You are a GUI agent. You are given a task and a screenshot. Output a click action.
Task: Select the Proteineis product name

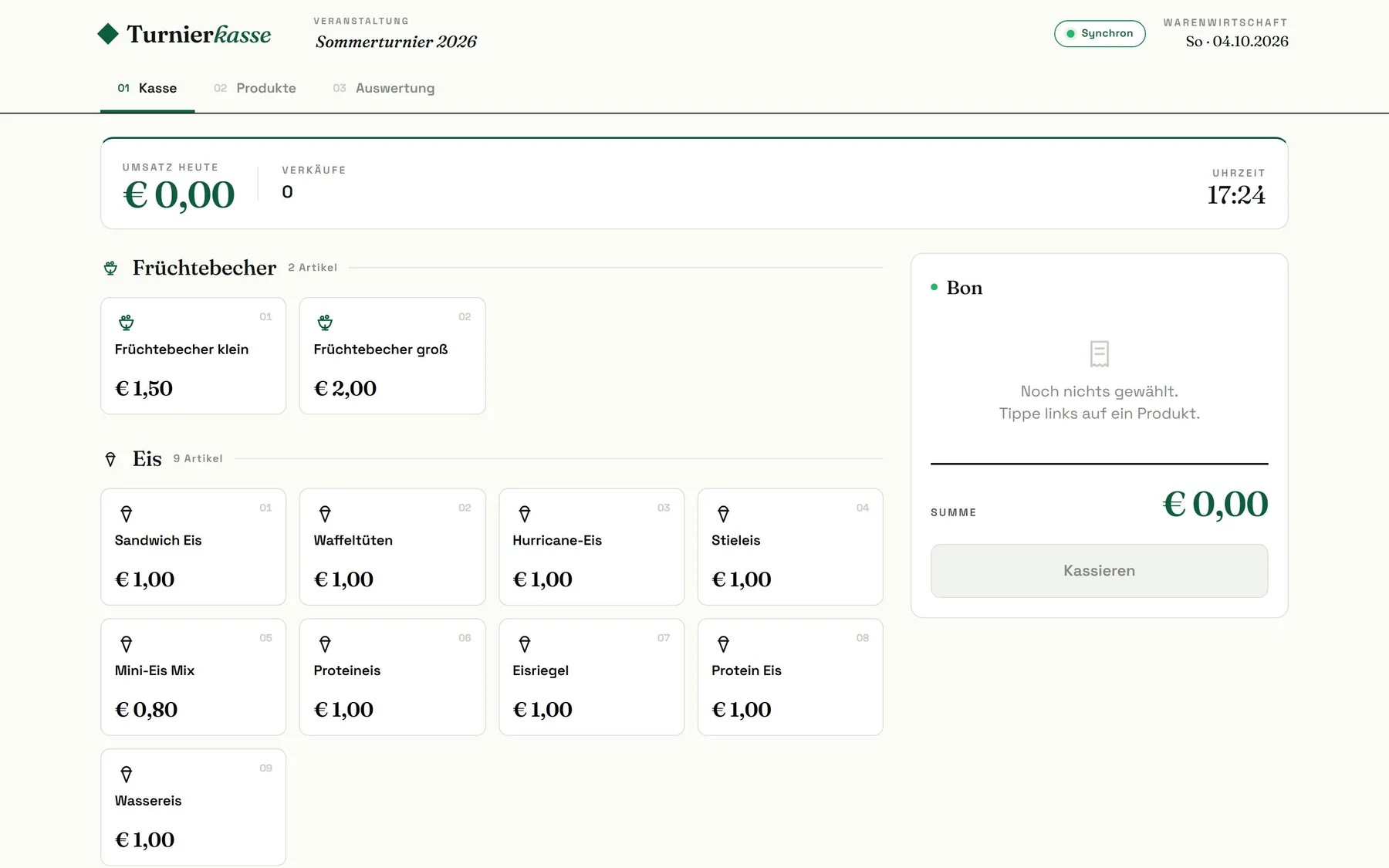point(346,670)
